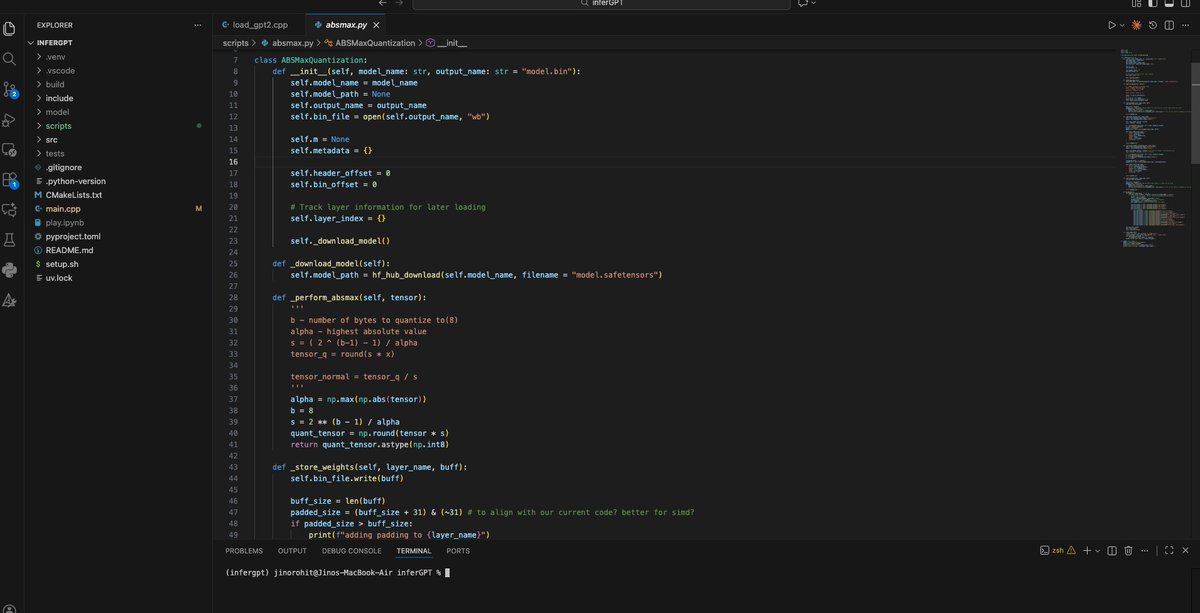1200x613 pixels.
Task: Click the code minimap overview
Action: click(x=1155, y=150)
